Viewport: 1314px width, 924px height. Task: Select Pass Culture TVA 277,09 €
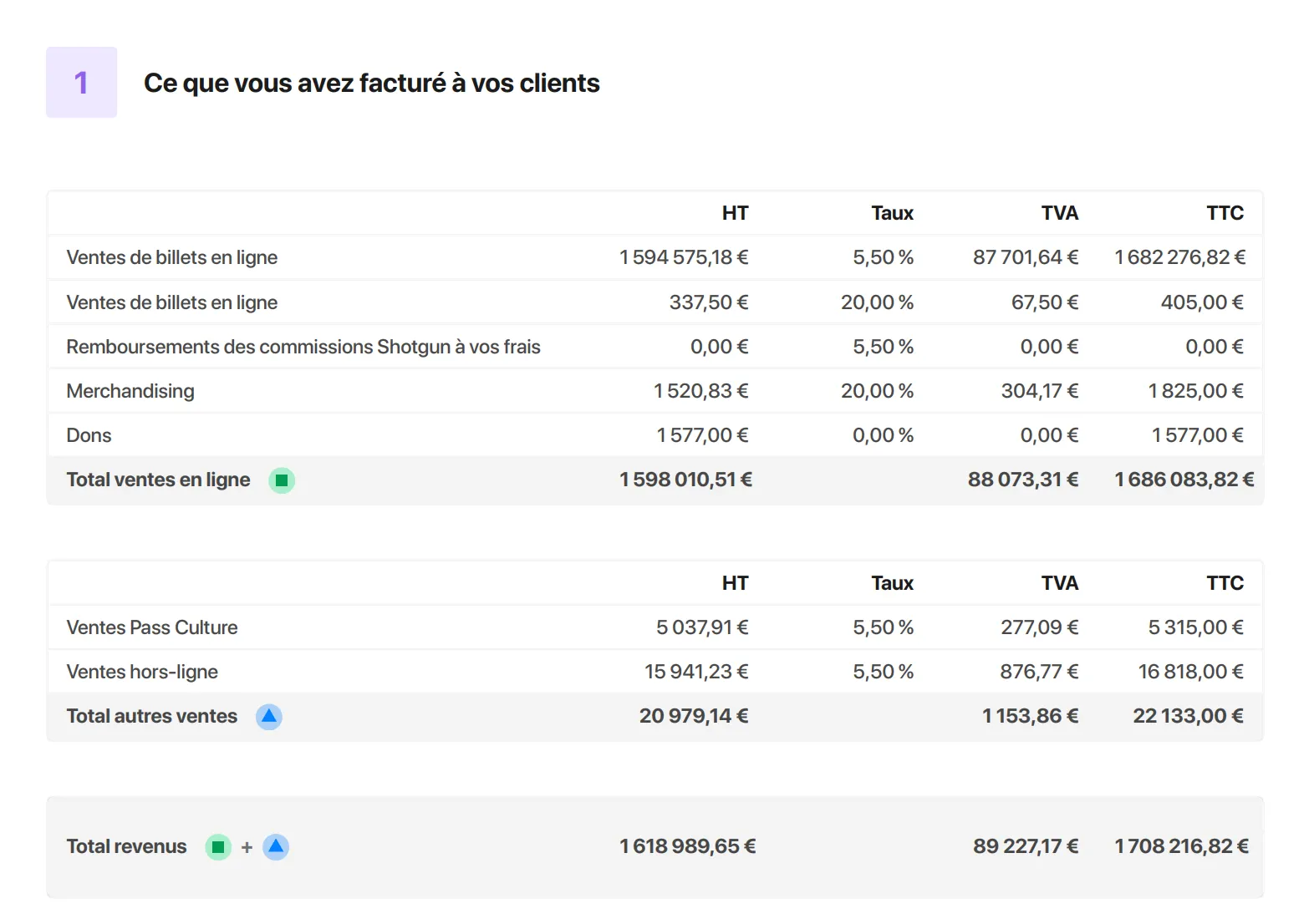click(1040, 627)
